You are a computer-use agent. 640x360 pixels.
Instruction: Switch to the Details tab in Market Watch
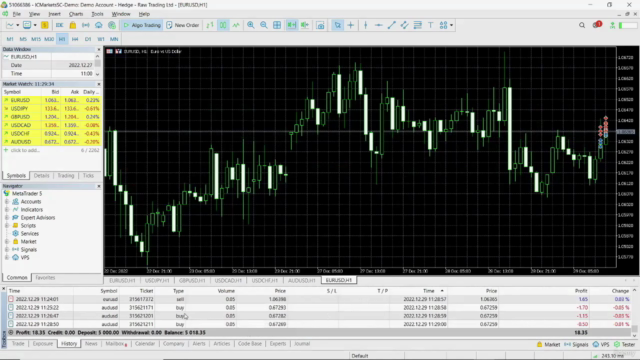click(x=42, y=176)
